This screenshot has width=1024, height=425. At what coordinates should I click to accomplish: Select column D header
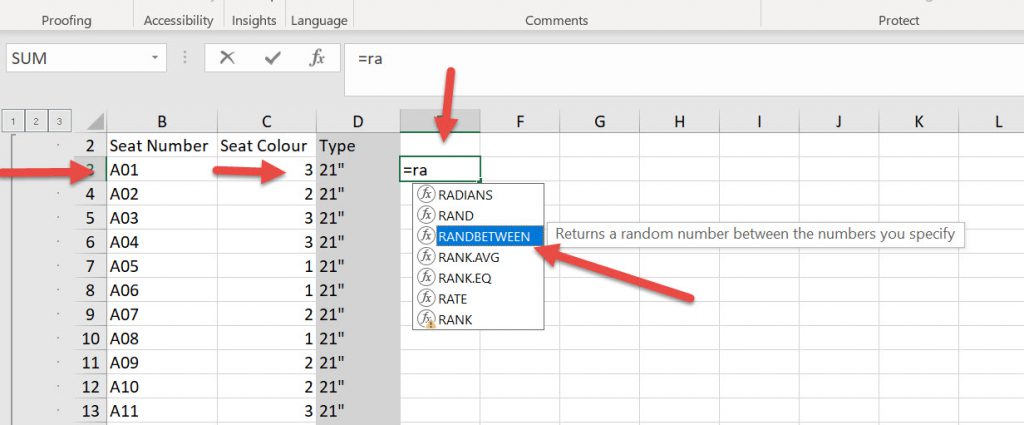358,122
